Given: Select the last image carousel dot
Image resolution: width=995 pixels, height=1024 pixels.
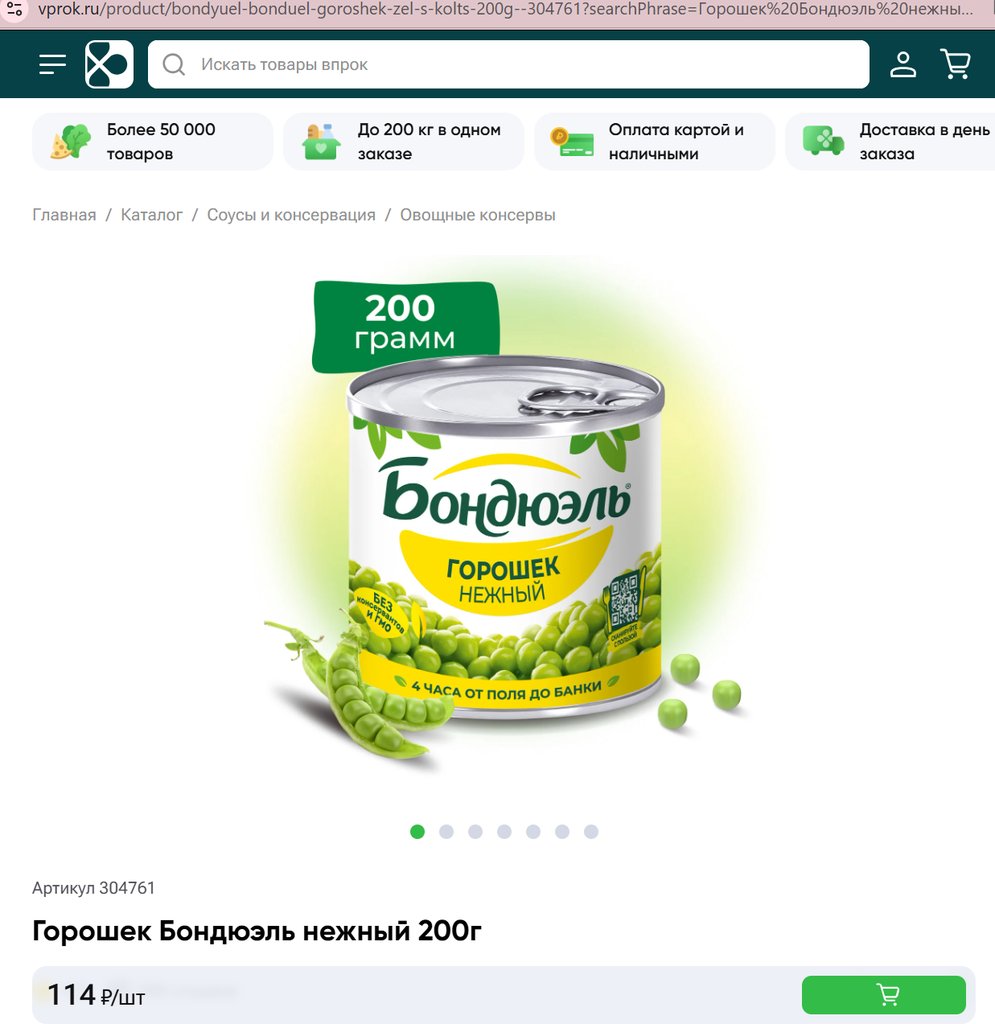Looking at the screenshot, I should point(591,831).
